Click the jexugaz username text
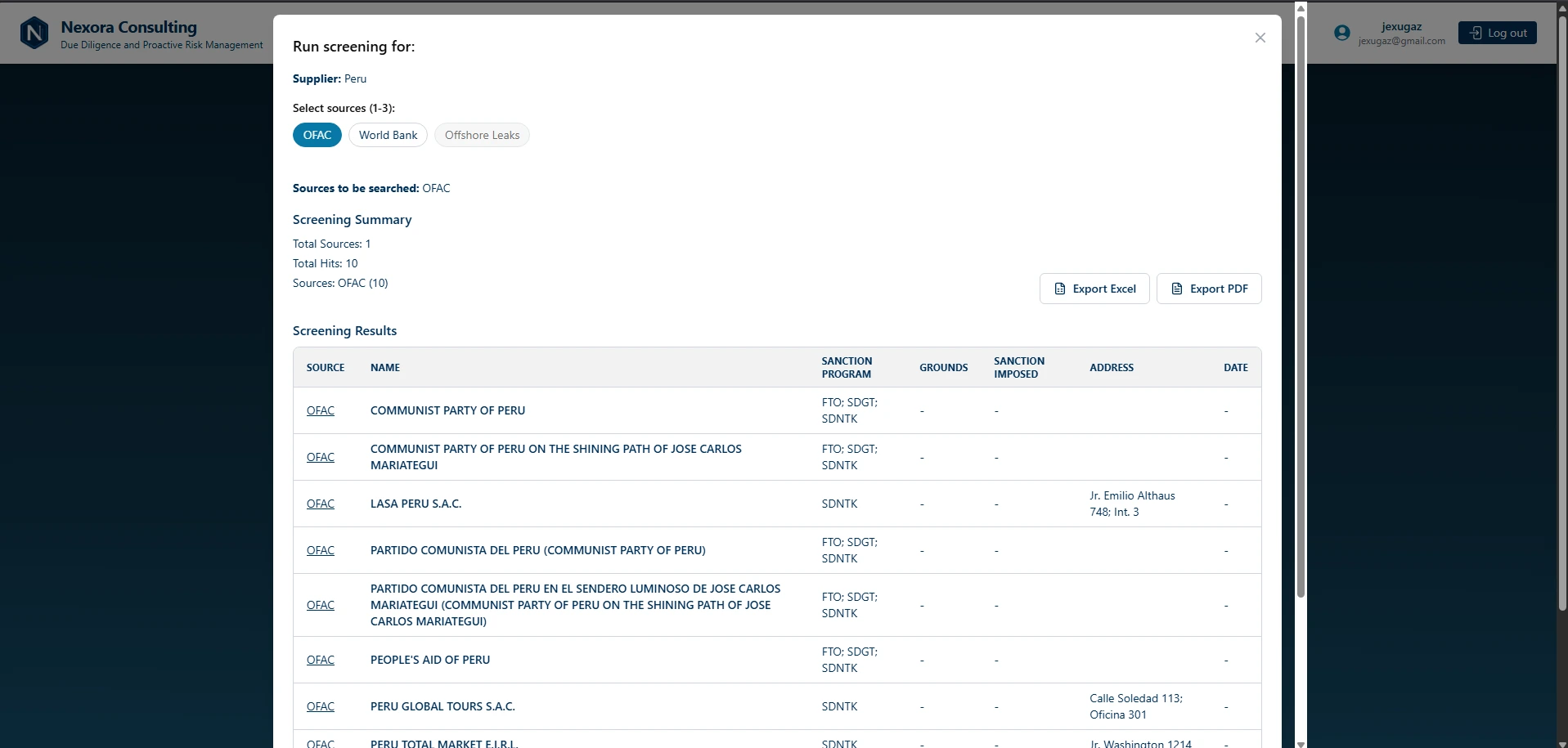The height and width of the screenshot is (748, 1568). pyautogui.click(x=1401, y=26)
